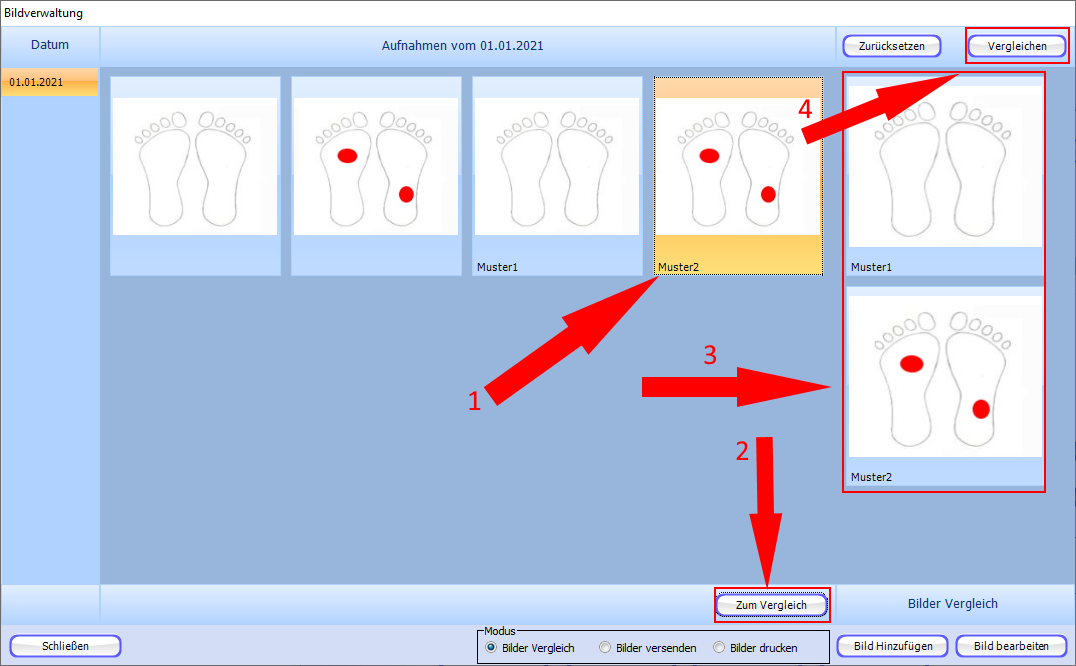Click the highlighted Muster2 thumbnail in the gallery
The image size is (1076, 666).
coord(738,170)
